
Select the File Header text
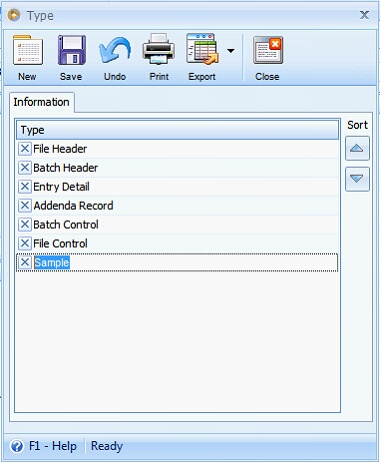point(60,149)
